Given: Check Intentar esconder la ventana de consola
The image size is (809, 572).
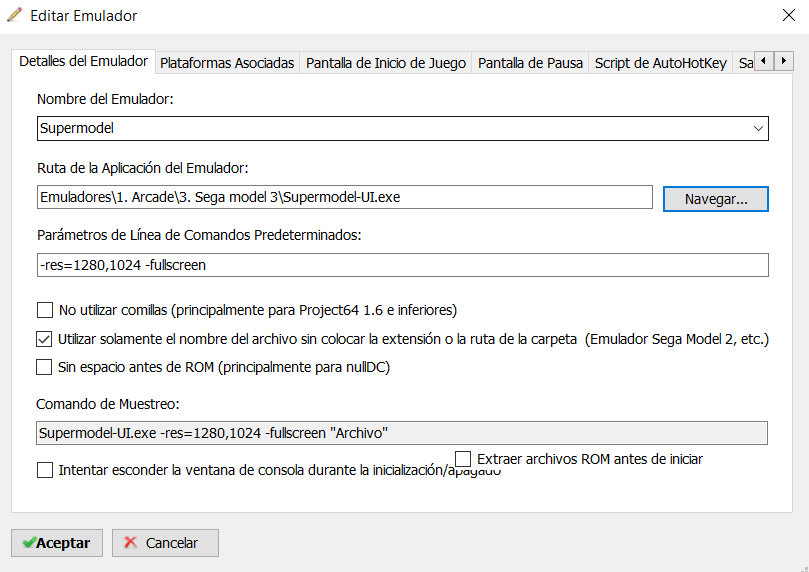Looking at the screenshot, I should (45, 470).
